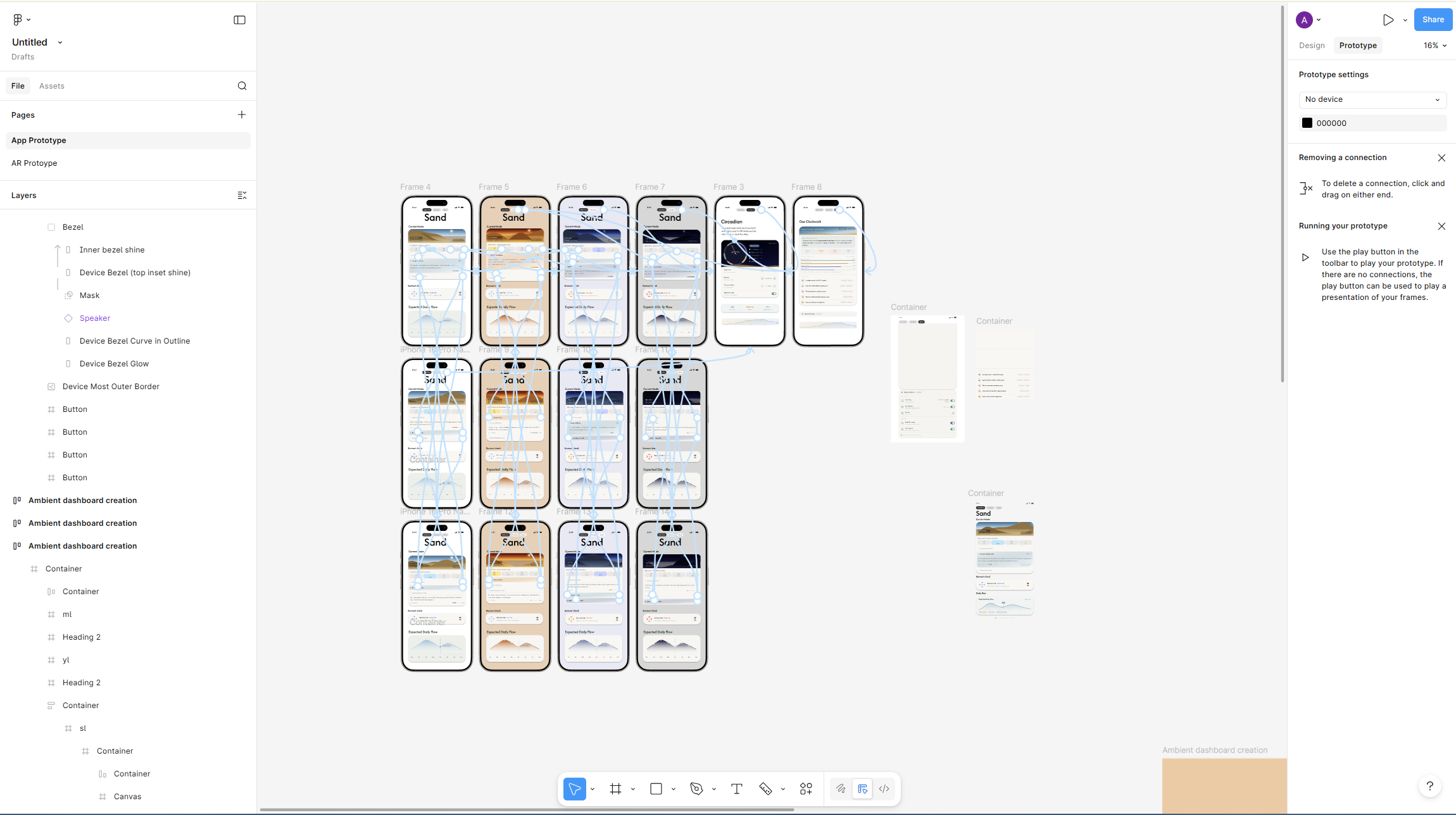Open the 16% zoom dropdown
This screenshot has width=1456, height=815.
click(1434, 46)
